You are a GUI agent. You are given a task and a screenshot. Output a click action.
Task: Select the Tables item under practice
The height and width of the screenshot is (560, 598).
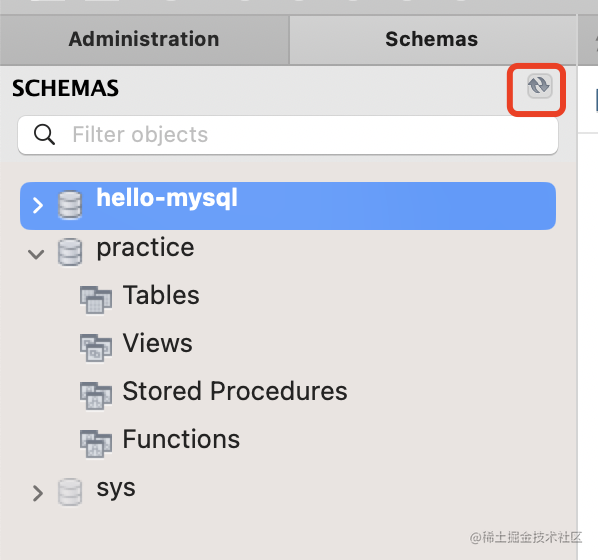point(161,295)
